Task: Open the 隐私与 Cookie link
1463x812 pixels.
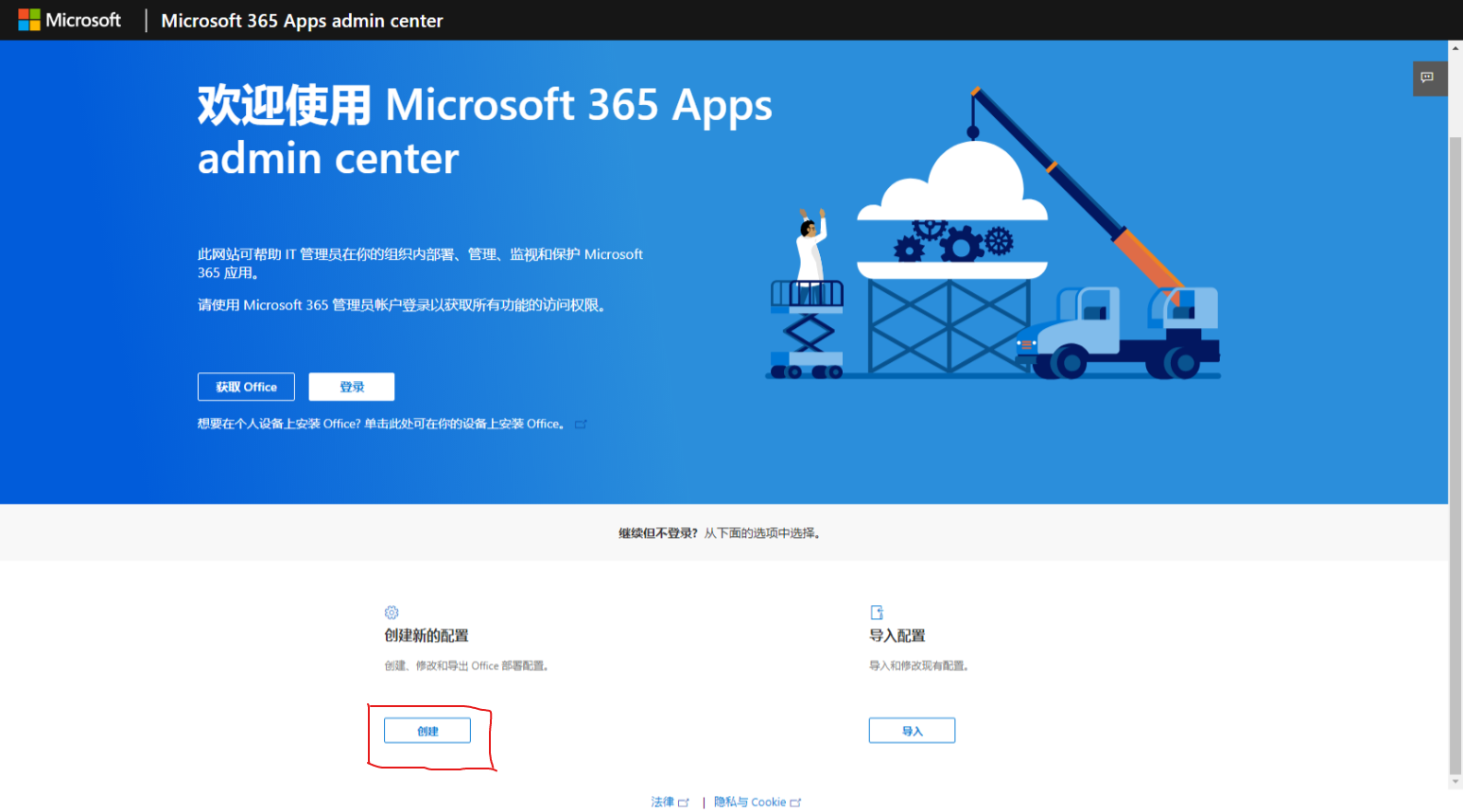Action: (x=750, y=802)
